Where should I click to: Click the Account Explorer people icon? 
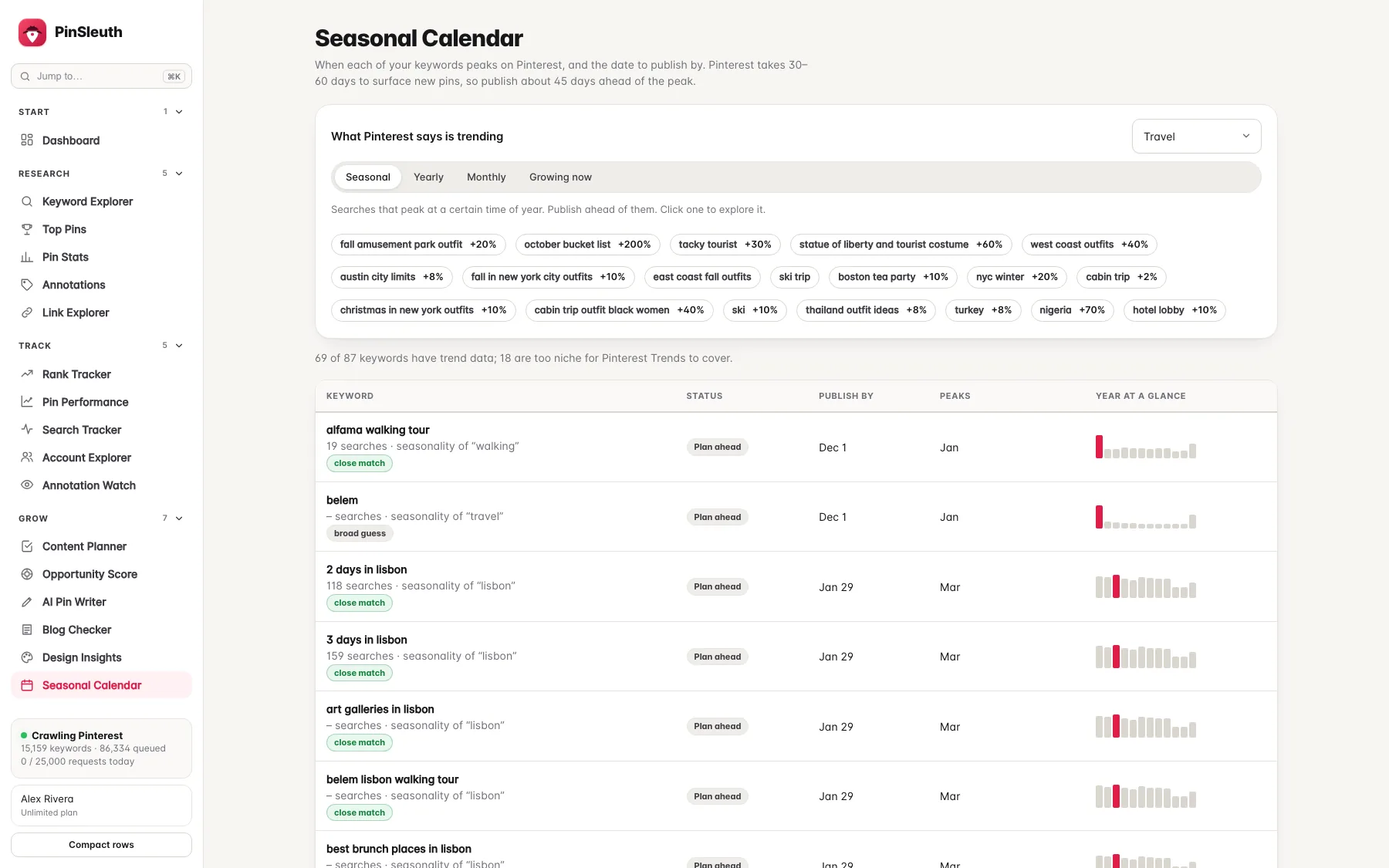(27, 457)
